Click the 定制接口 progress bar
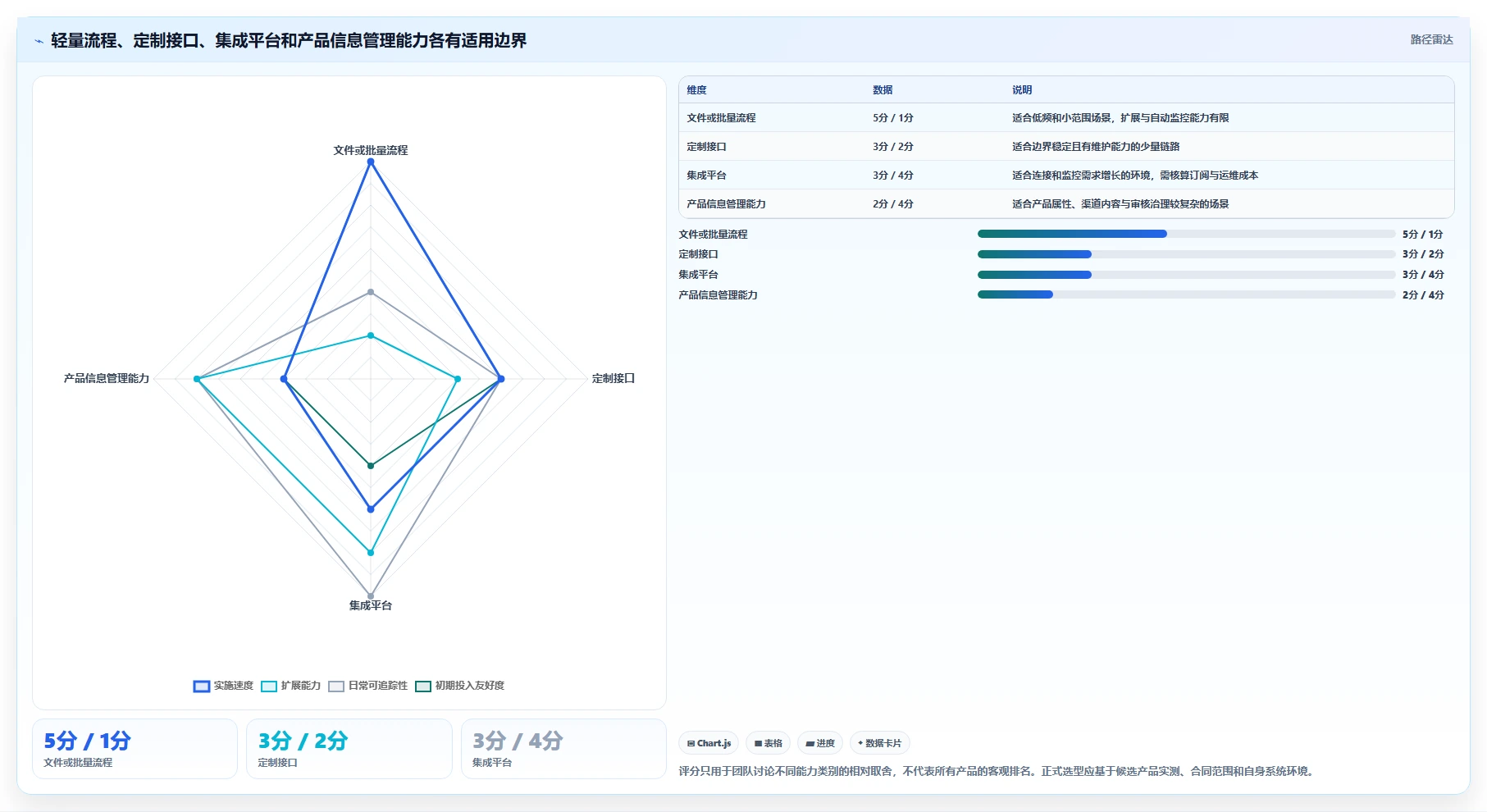Screen dimensions: 1487x812 point(1186,254)
